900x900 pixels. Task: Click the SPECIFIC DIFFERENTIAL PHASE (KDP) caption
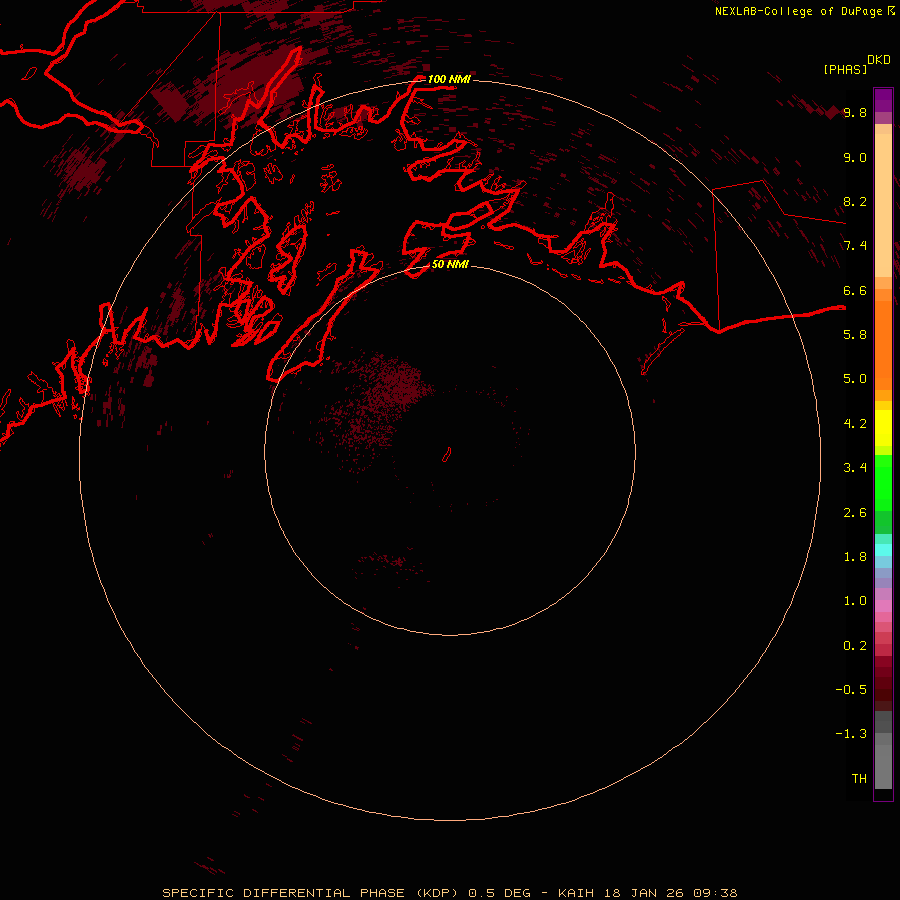point(312,893)
